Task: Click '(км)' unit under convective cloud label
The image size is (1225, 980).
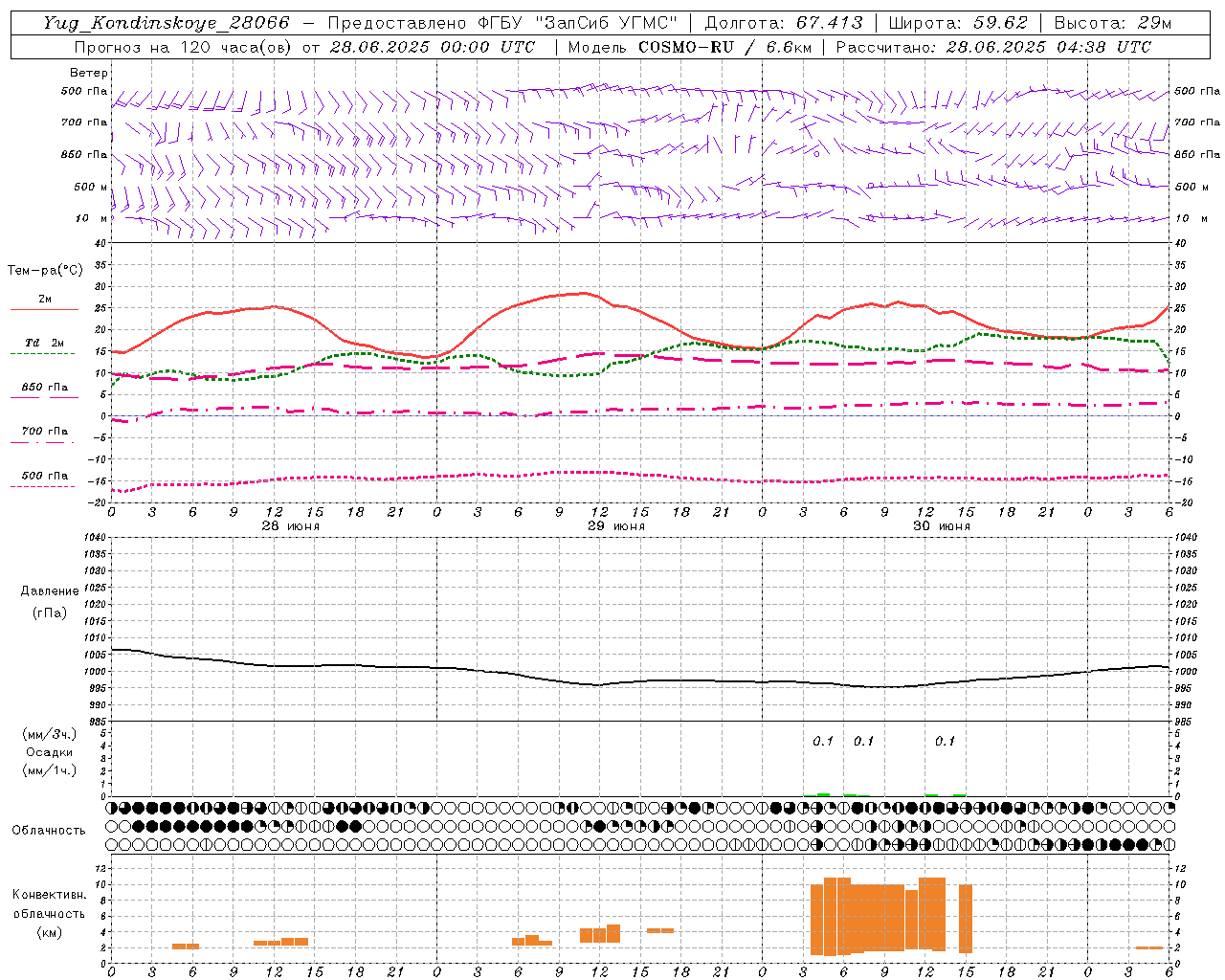Action: click(x=49, y=931)
